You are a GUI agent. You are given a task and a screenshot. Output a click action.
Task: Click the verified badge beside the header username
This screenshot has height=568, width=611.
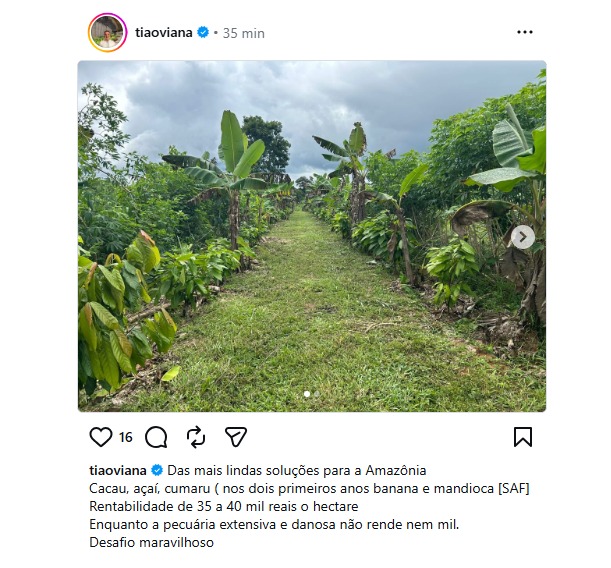tap(203, 33)
